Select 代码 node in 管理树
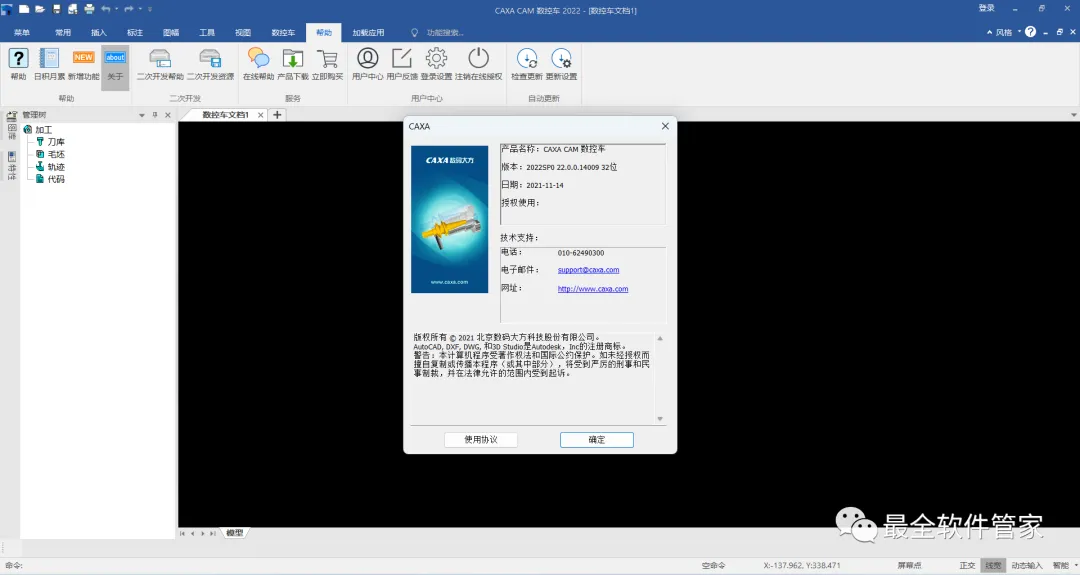This screenshot has height=575, width=1080. 56,179
